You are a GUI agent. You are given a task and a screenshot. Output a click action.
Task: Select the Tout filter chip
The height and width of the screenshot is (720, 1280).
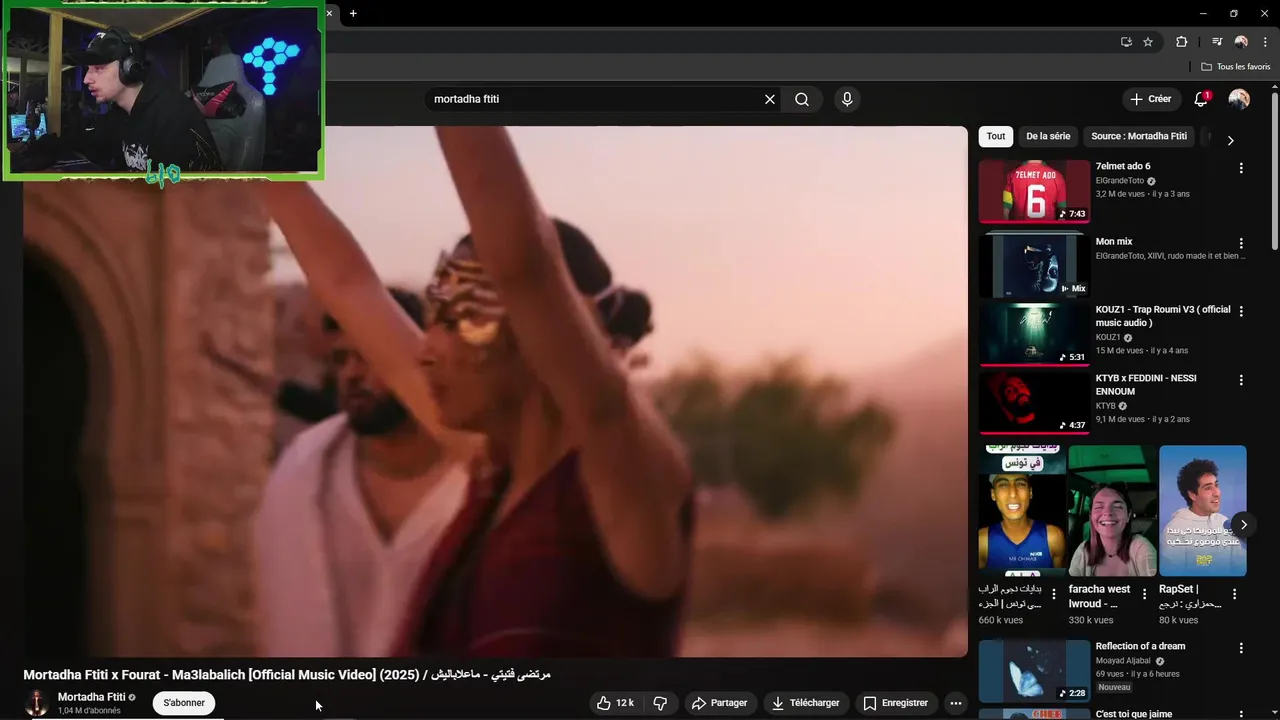coord(996,136)
